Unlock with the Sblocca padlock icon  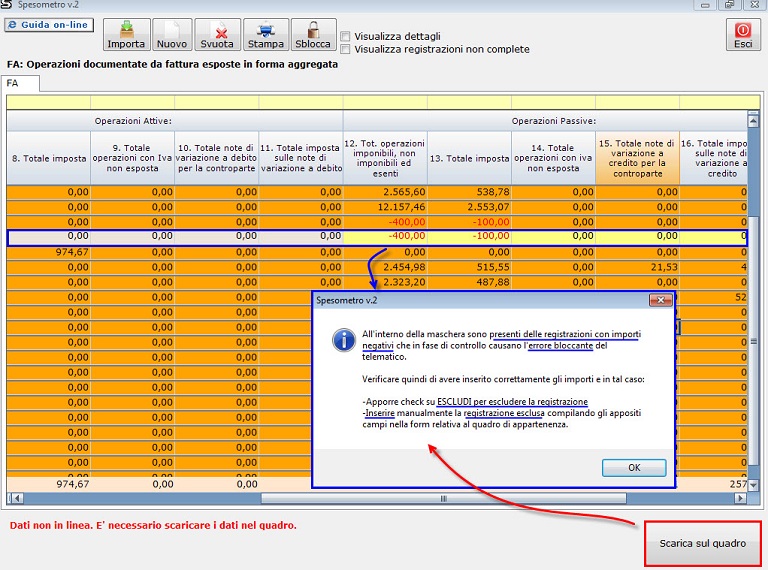[x=313, y=35]
